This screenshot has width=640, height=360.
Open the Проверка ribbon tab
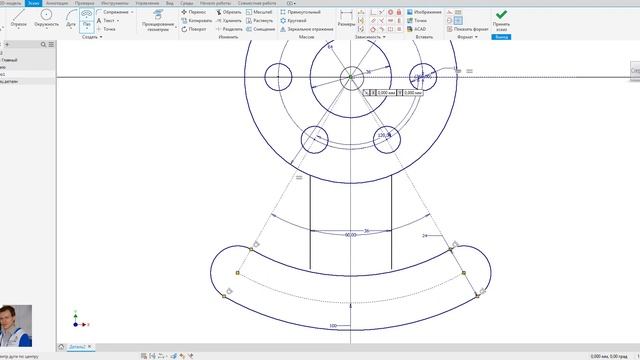click(84, 3)
